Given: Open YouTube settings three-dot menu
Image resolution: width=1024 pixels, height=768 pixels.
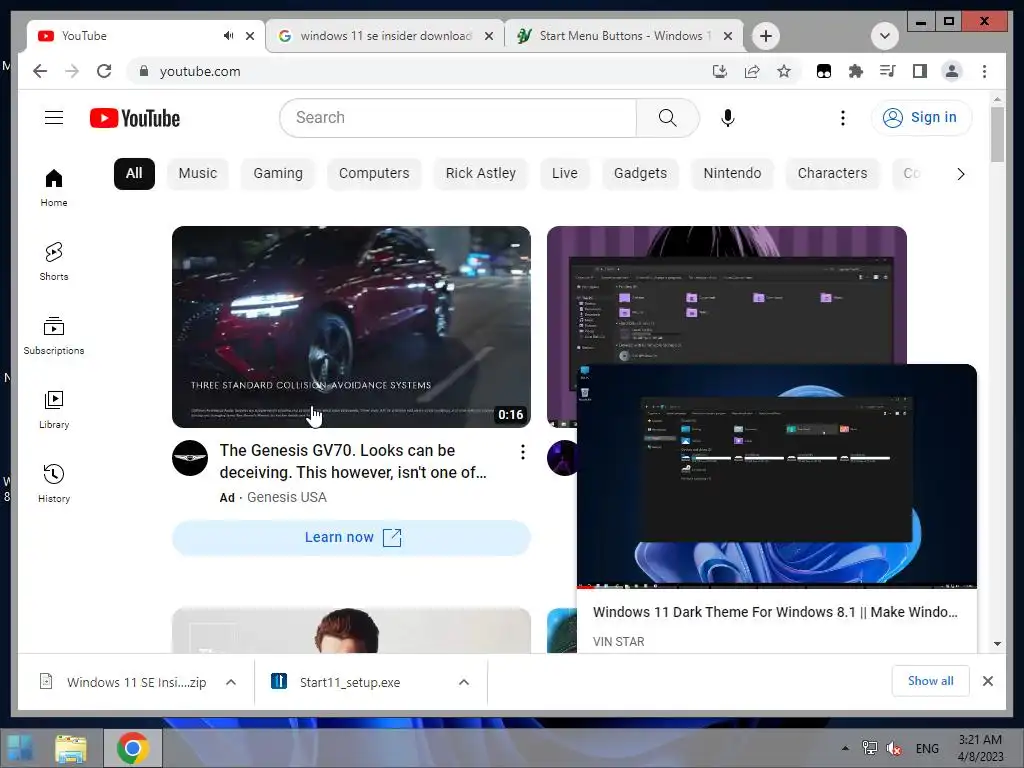Looking at the screenshot, I should (842, 118).
